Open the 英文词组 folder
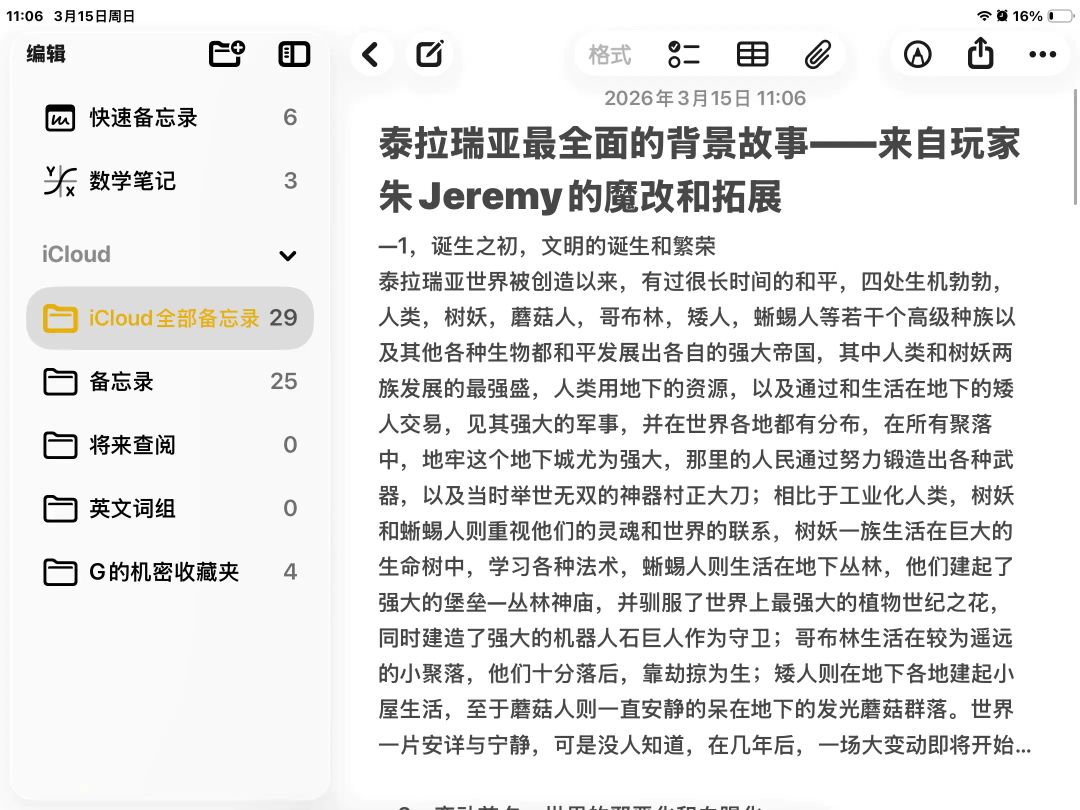Image resolution: width=1080 pixels, height=810 pixels. (170, 508)
